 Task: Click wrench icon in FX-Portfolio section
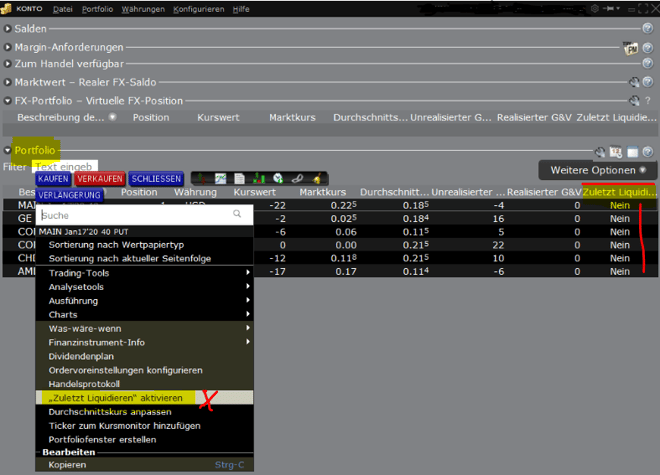click(x=633, y=101)
